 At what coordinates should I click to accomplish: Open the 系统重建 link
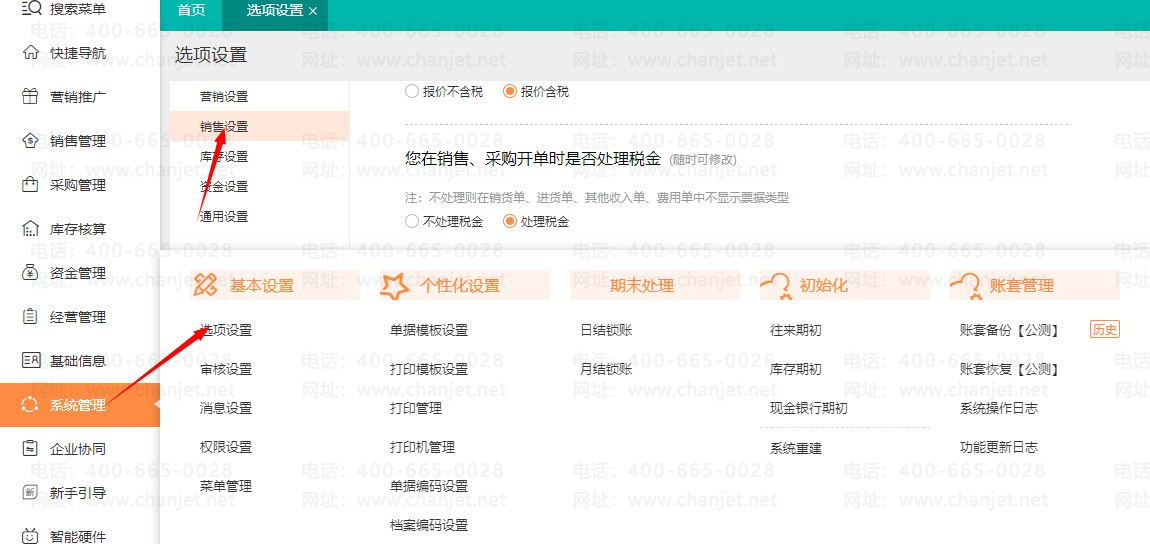796,447
